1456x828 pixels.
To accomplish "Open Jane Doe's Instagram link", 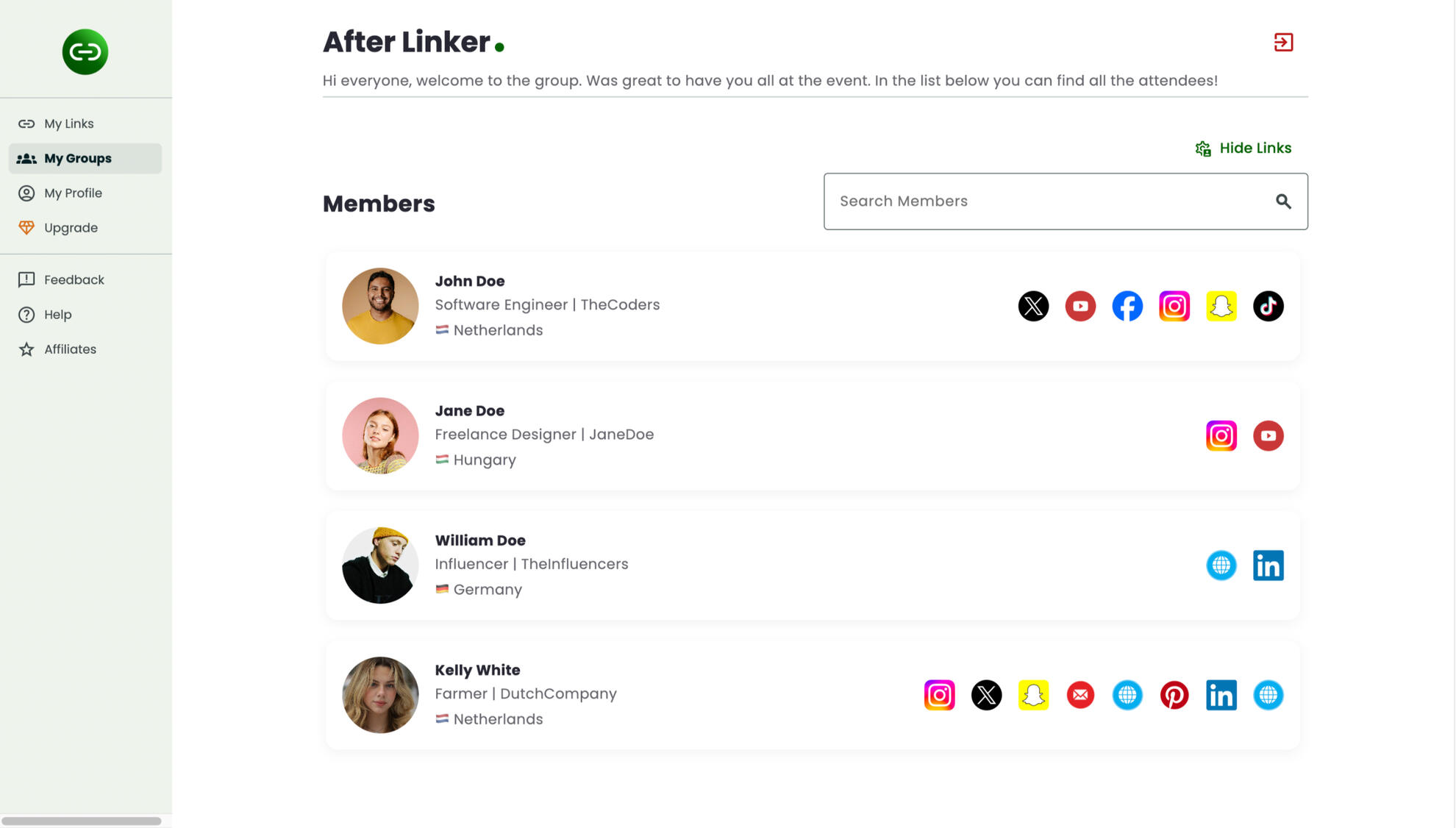I will click(1221, 436).
